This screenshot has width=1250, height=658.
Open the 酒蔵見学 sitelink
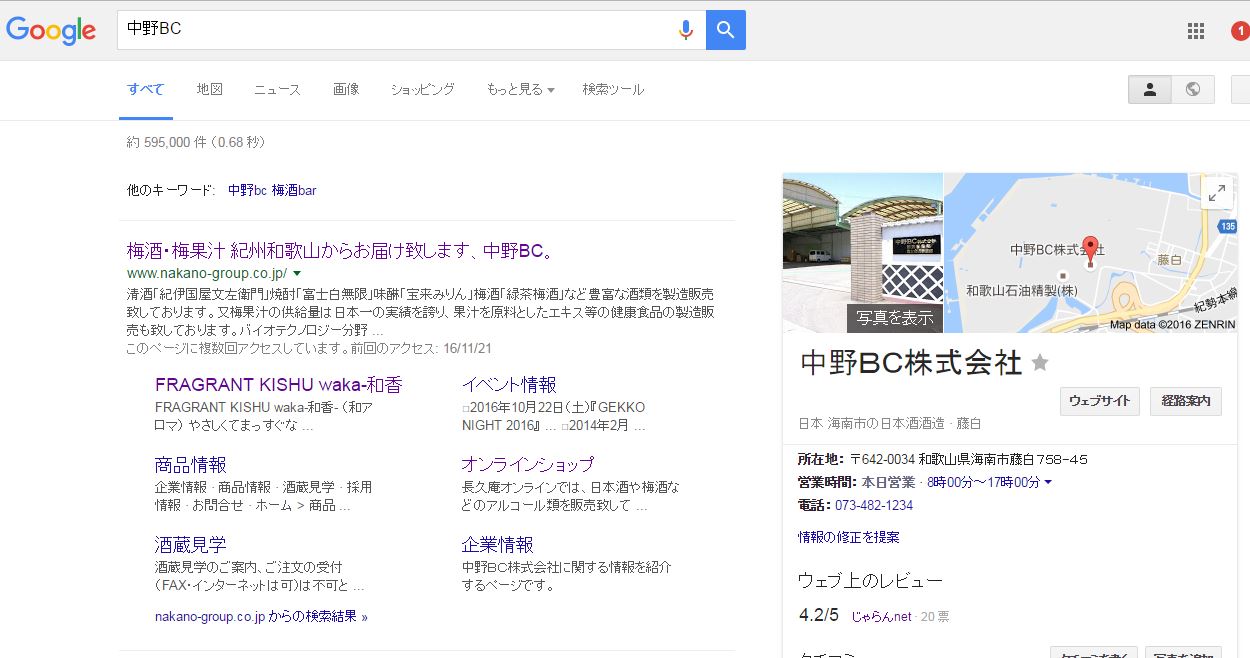pyautogui.click(x=191, y=545)
